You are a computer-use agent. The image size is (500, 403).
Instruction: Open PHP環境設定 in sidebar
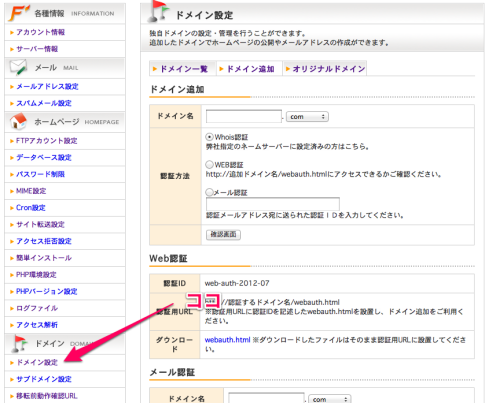(36, 275)
